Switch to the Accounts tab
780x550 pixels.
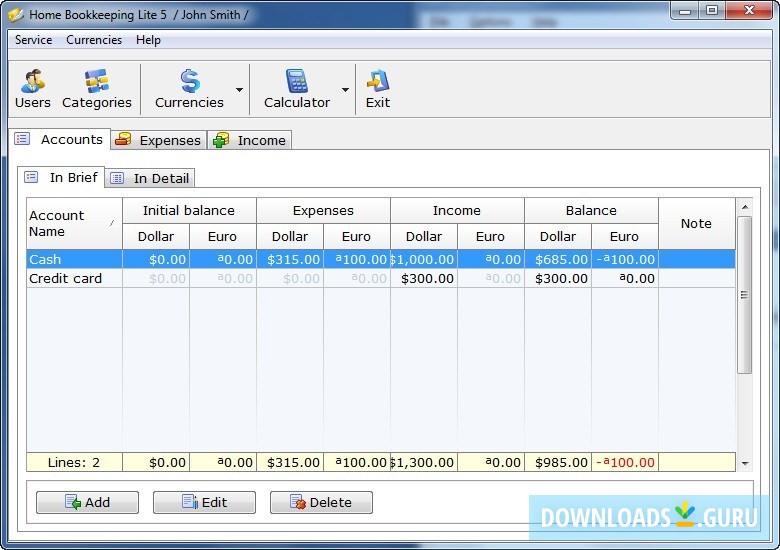(59, 139)
